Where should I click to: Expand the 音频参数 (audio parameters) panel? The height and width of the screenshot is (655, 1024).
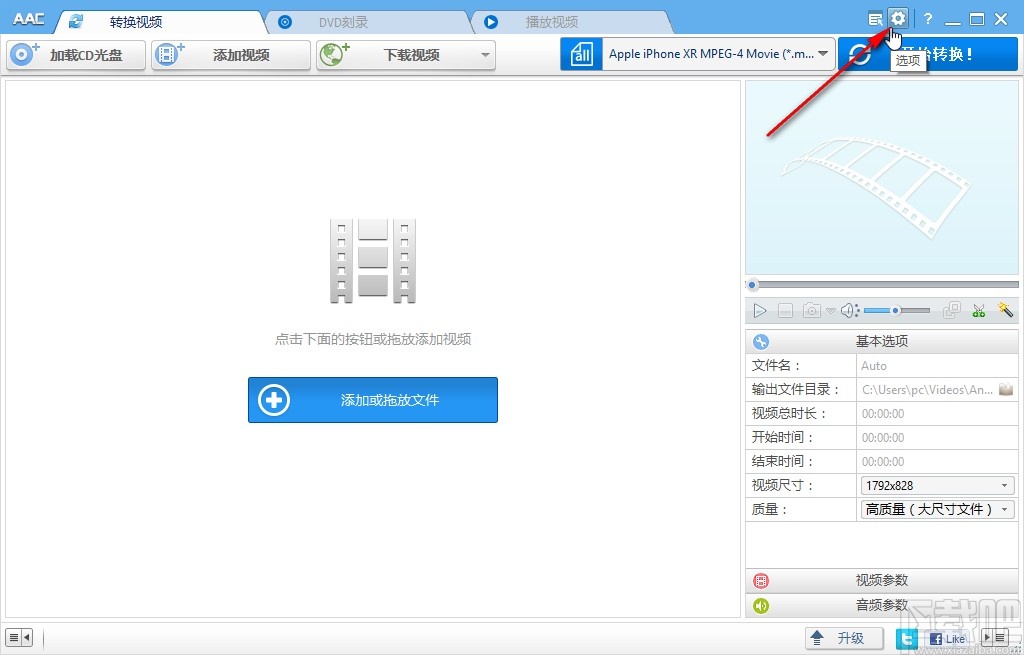(x=881, y=605)
